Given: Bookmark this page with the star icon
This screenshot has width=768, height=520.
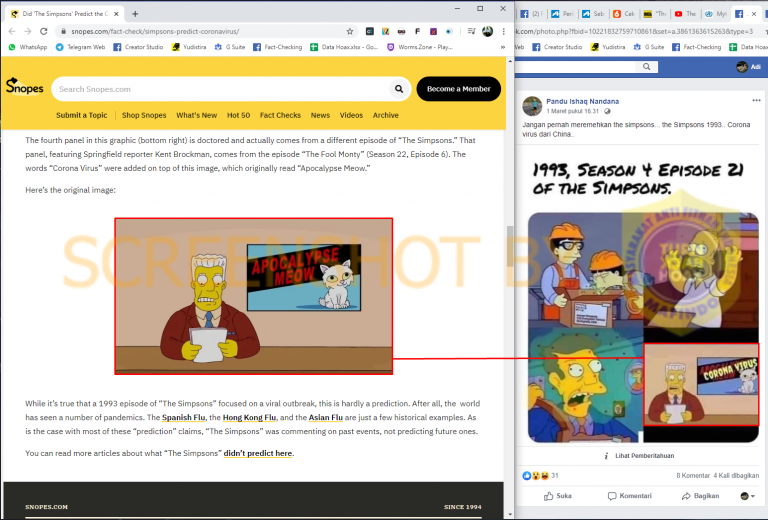Looking at the screenshot, I should tap(350, 31).
